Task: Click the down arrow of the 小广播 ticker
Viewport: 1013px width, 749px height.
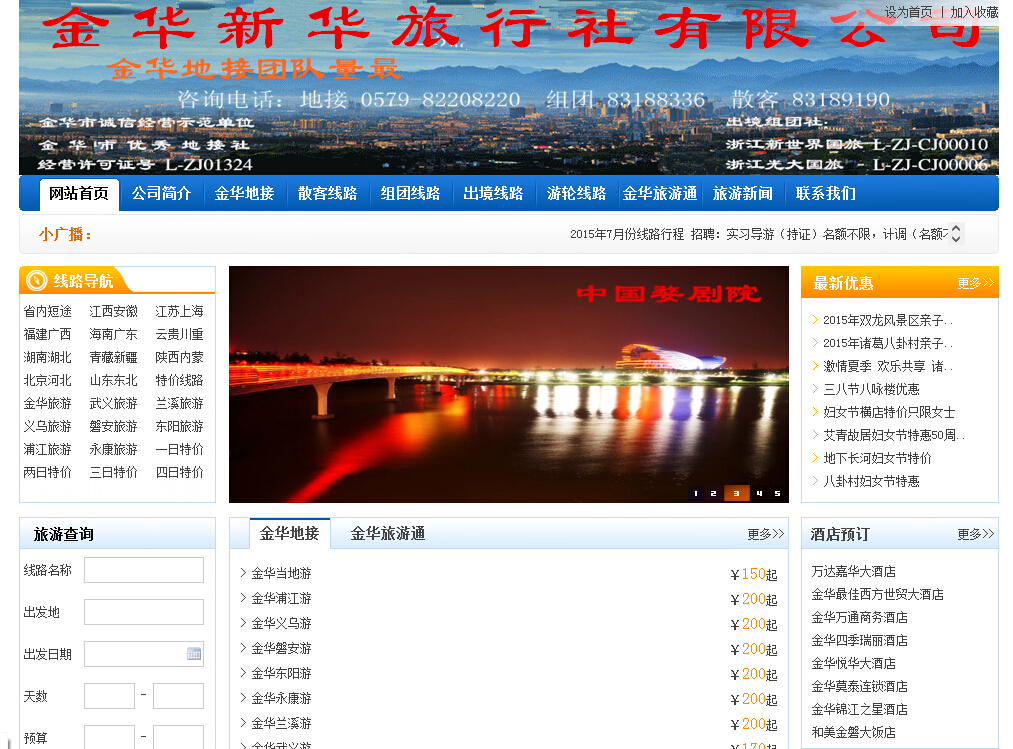Action: click(956, 239)
